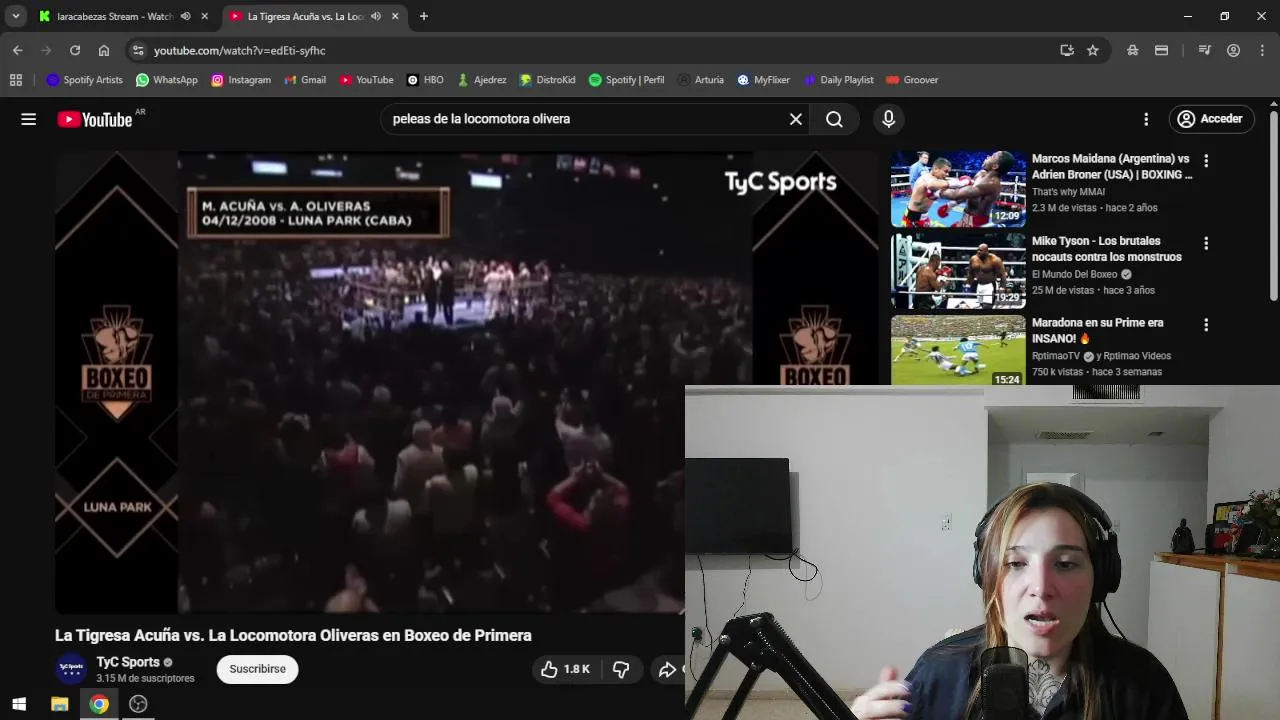Clear the search box with the X icon
1280x720 pixels.
coord(796,119)
